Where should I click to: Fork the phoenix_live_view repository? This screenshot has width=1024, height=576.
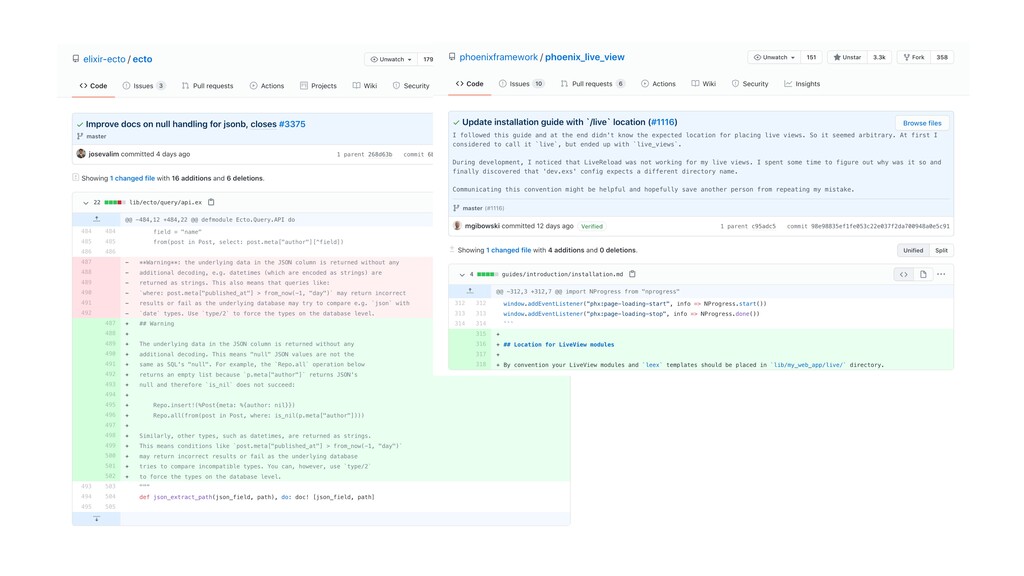click(x=914, y=57)
